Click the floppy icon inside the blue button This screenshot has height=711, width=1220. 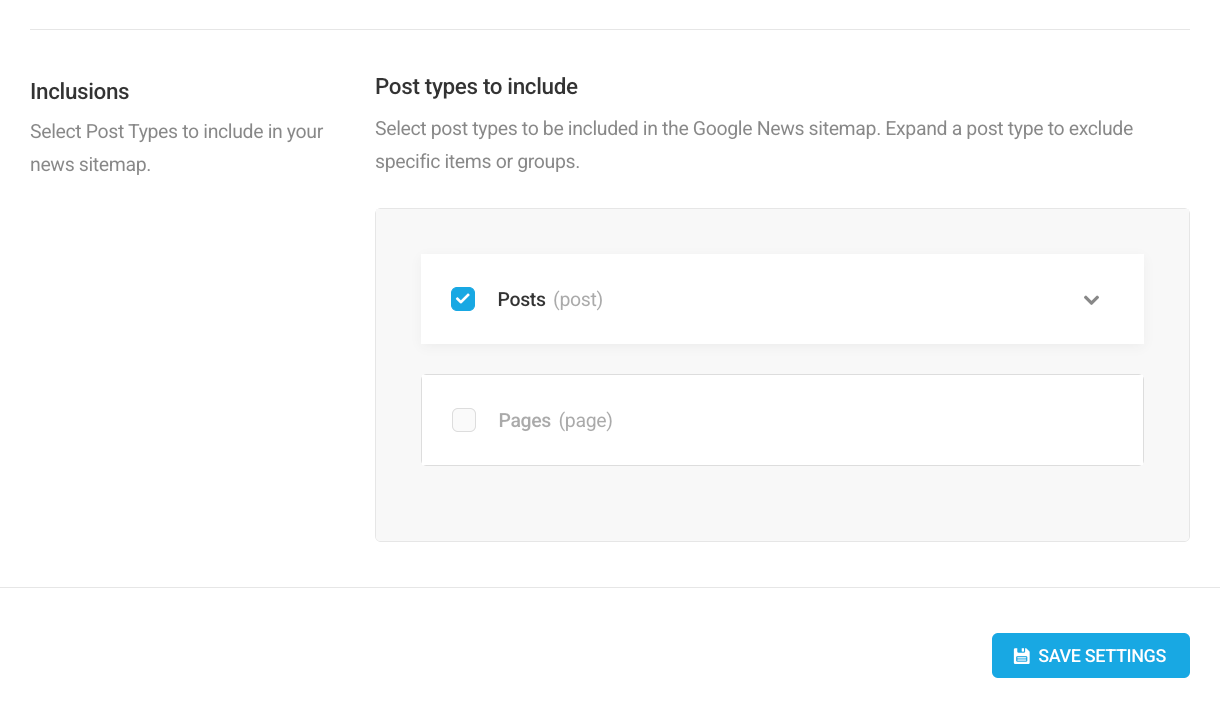[1021, 655]
